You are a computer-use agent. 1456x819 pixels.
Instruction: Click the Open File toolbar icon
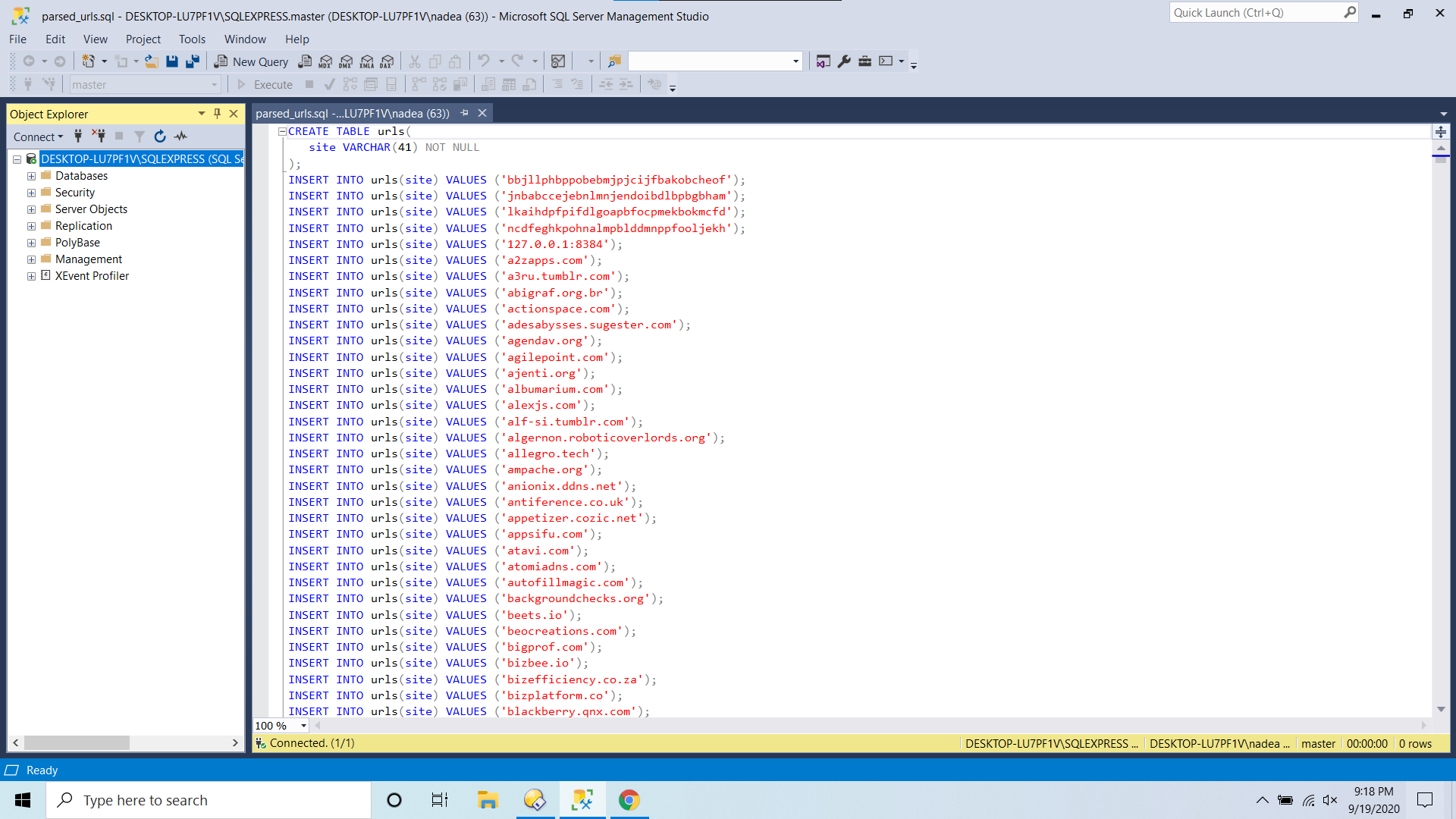tap(152, 61)
